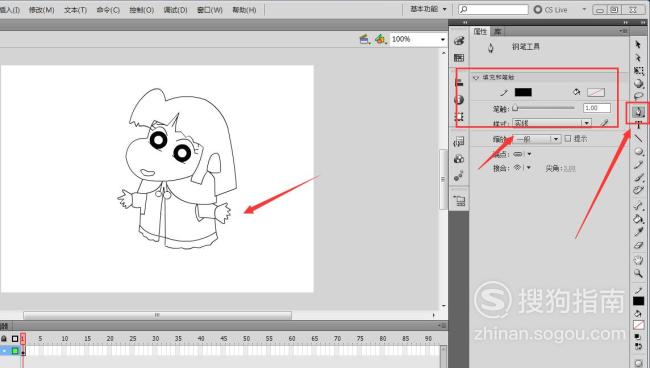
Task: Open the Align panel icon in dock
Action: tap(459, 82)
